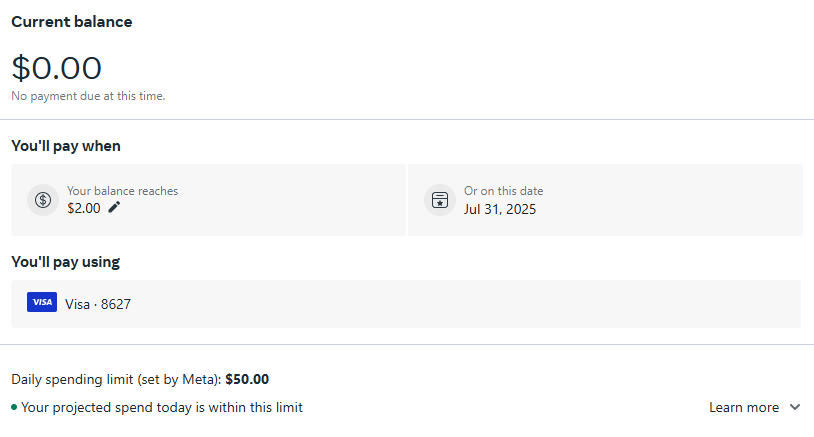Click the blue Visa card logo
This screenshot has width=814, height=437.
pyautogui.click(x=42, y=302)
